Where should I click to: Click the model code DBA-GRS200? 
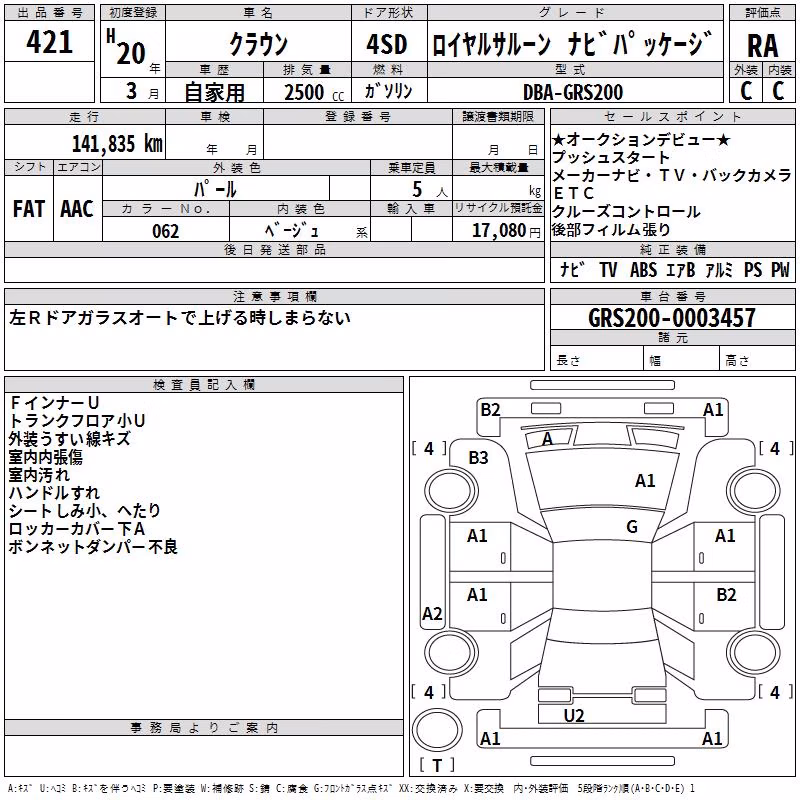click(573, 92)
